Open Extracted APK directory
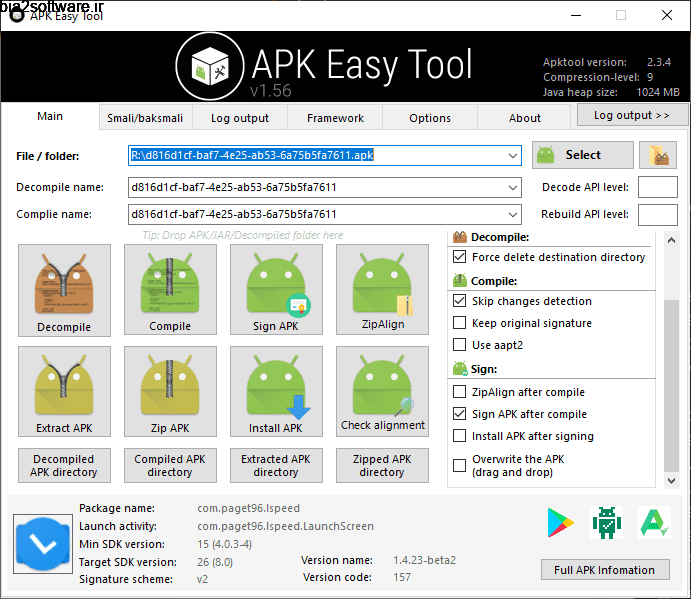691x599 pixels. coord(276,465)
